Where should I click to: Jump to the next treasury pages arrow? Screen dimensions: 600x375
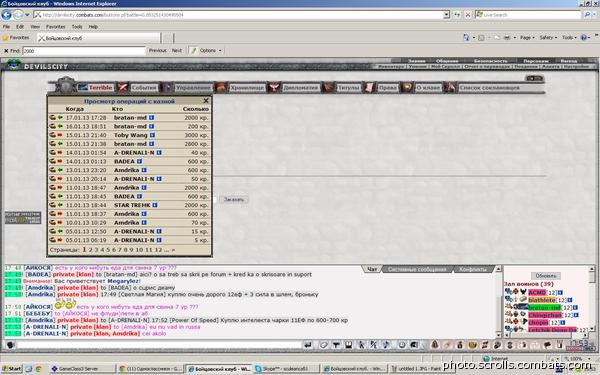pos(173,250)
